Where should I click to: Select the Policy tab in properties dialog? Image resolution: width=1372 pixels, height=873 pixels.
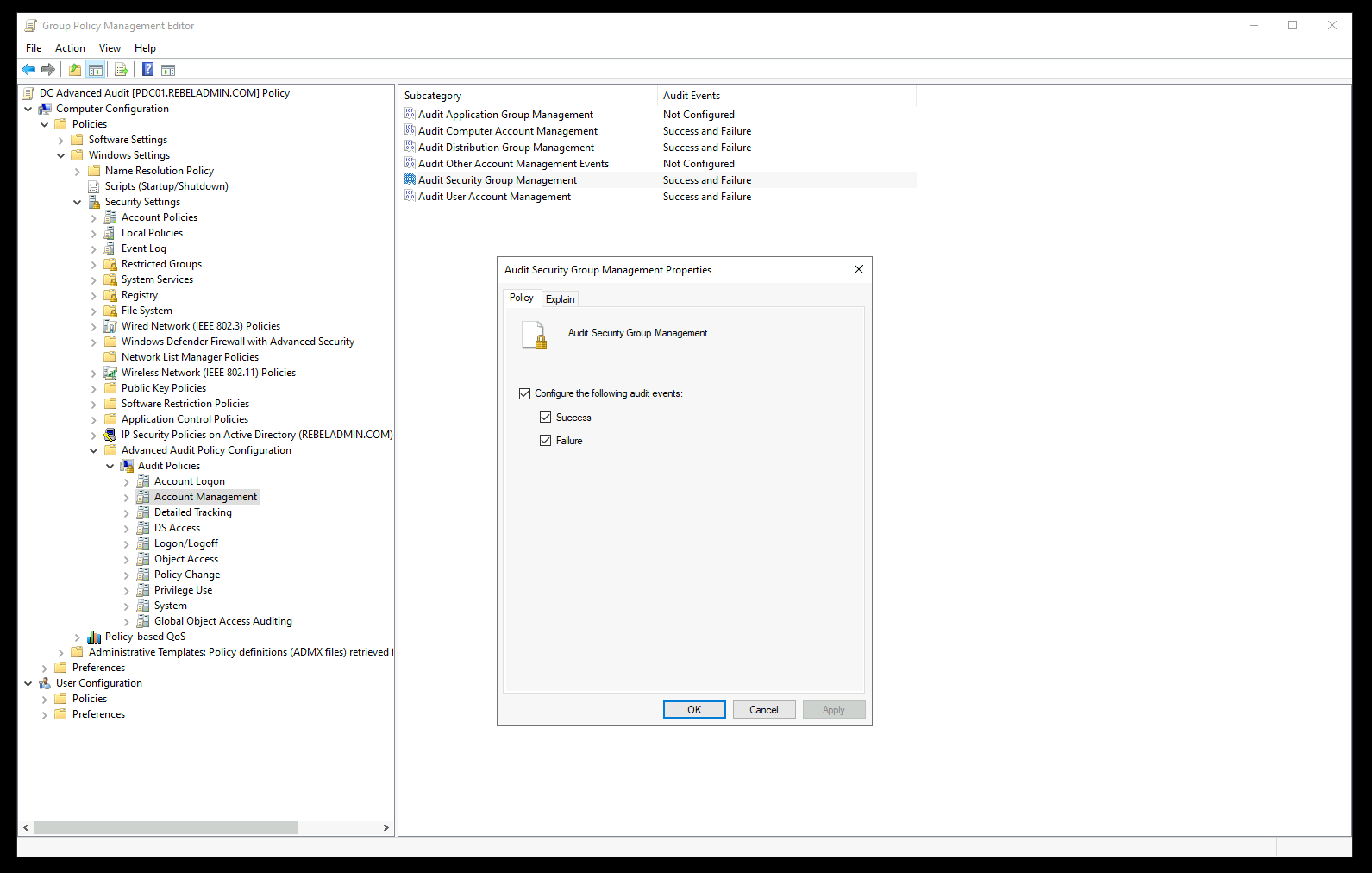[x=522, y=298]
